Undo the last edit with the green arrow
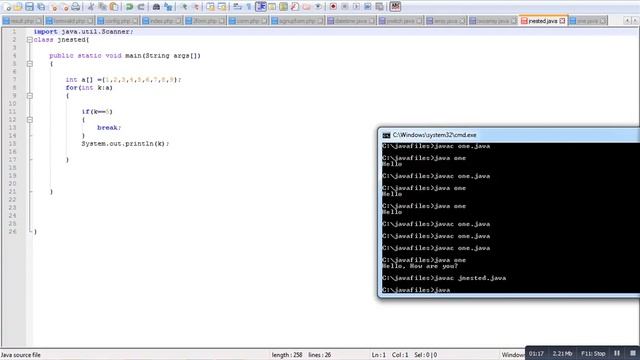Viewport: 640px width, 360px height. point(129,7)
